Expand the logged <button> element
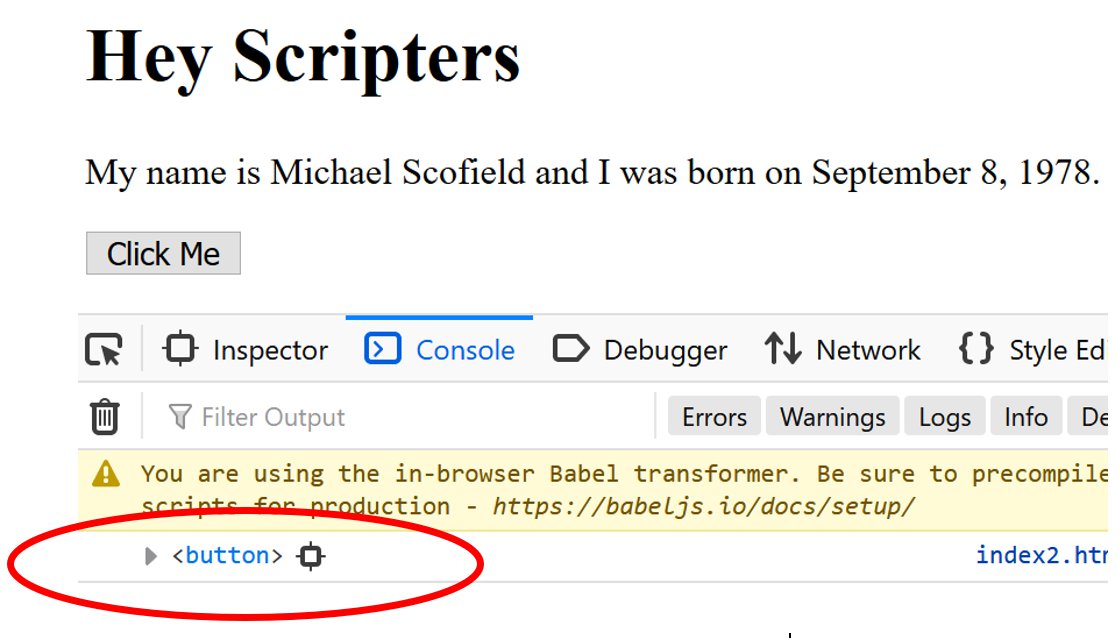The width and height of the screenshot is (1119, 638). (x=151, y=556)
